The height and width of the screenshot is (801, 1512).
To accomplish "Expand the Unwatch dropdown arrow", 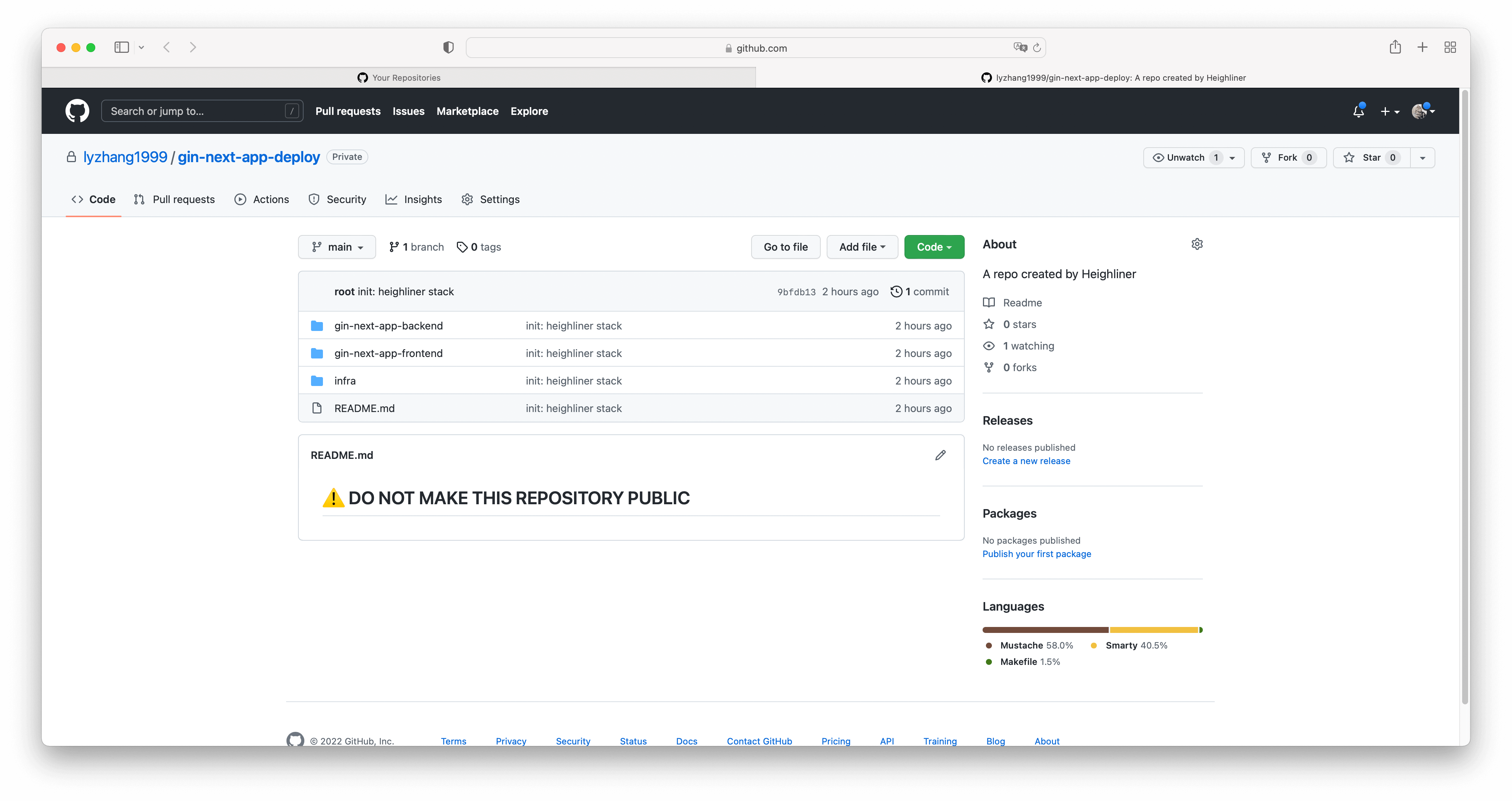I will tap(1233, 158).
